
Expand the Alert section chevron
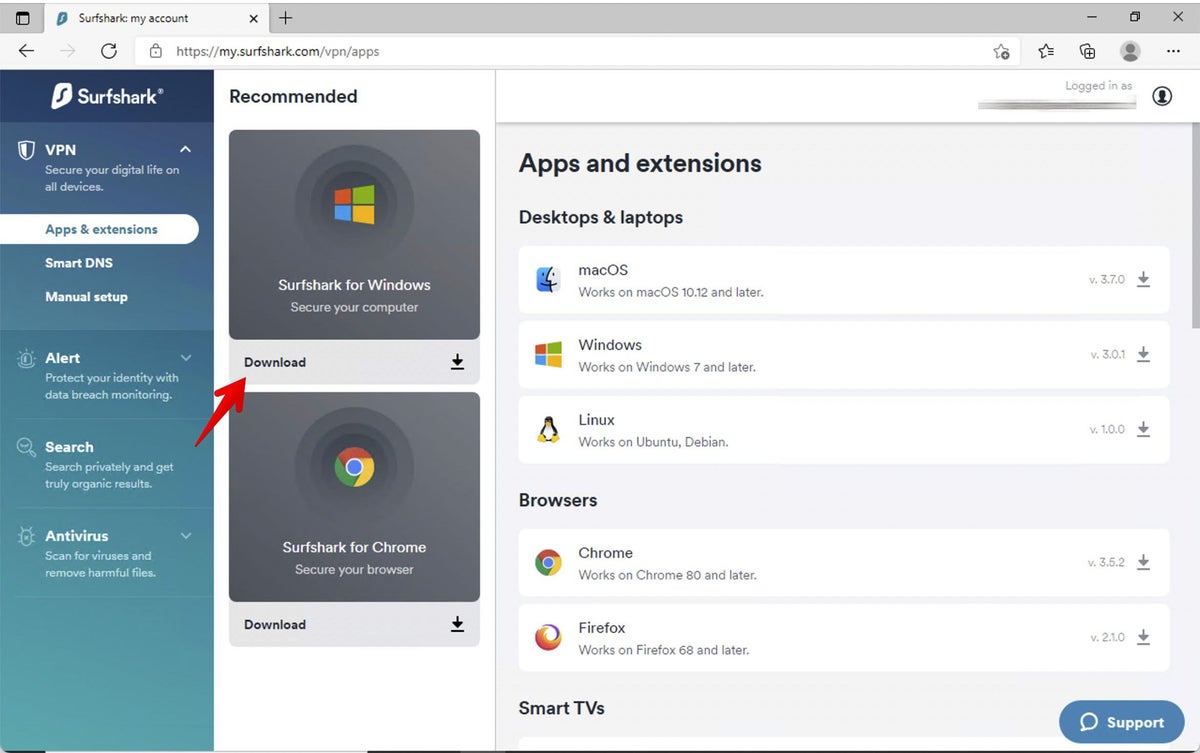click(185, 357)
